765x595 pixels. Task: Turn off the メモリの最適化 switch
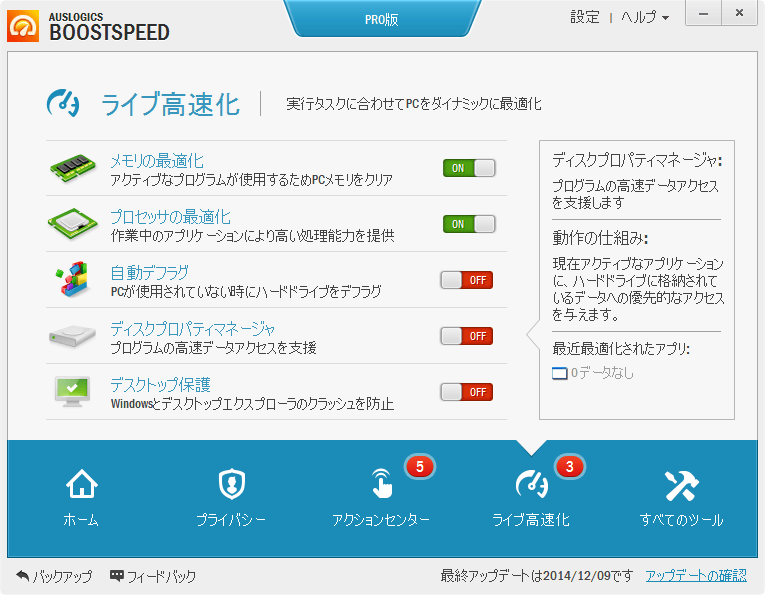pyautogui.click(x=469, y=168)
